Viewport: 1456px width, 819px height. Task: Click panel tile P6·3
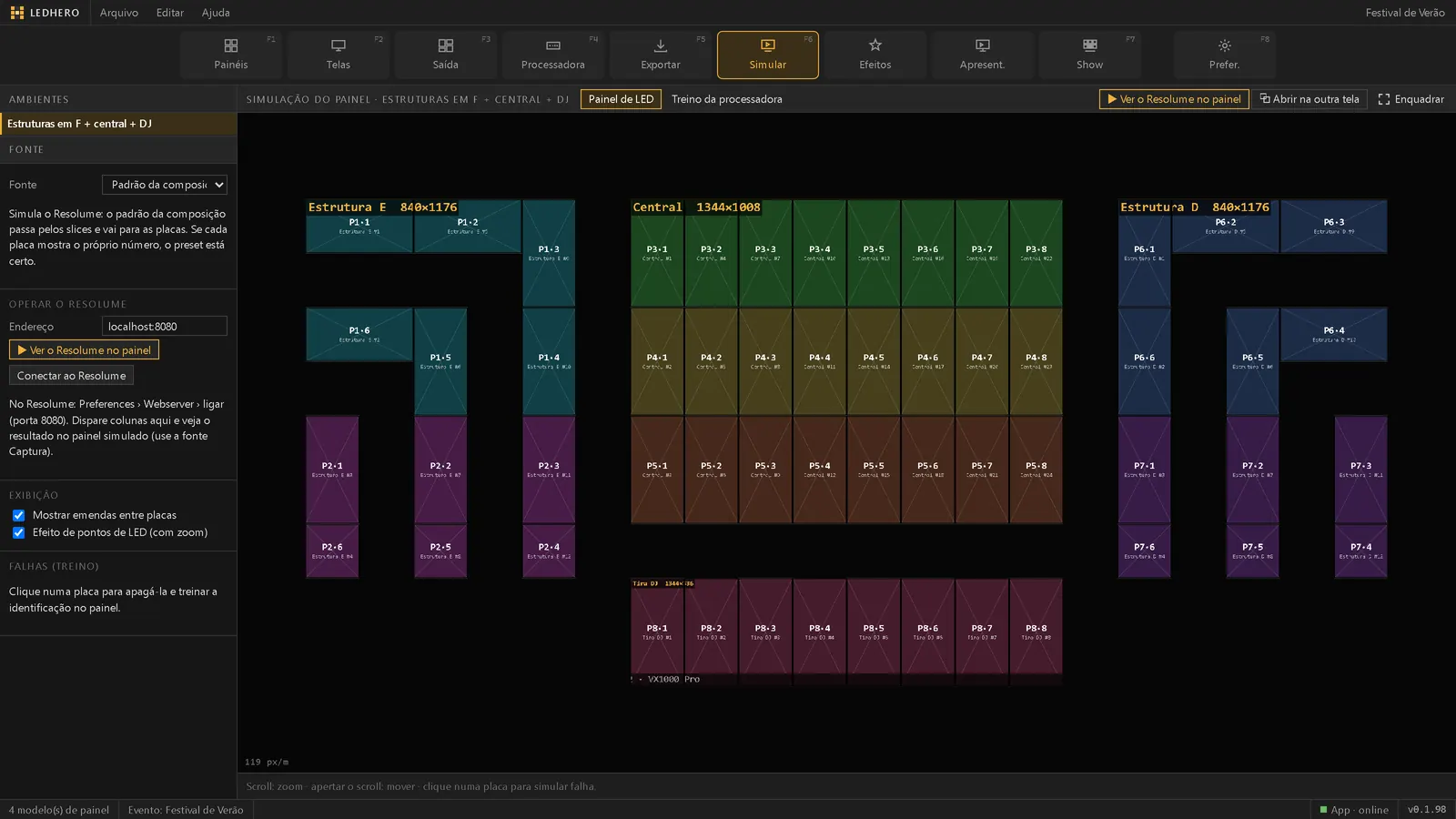pos(1334,226)
